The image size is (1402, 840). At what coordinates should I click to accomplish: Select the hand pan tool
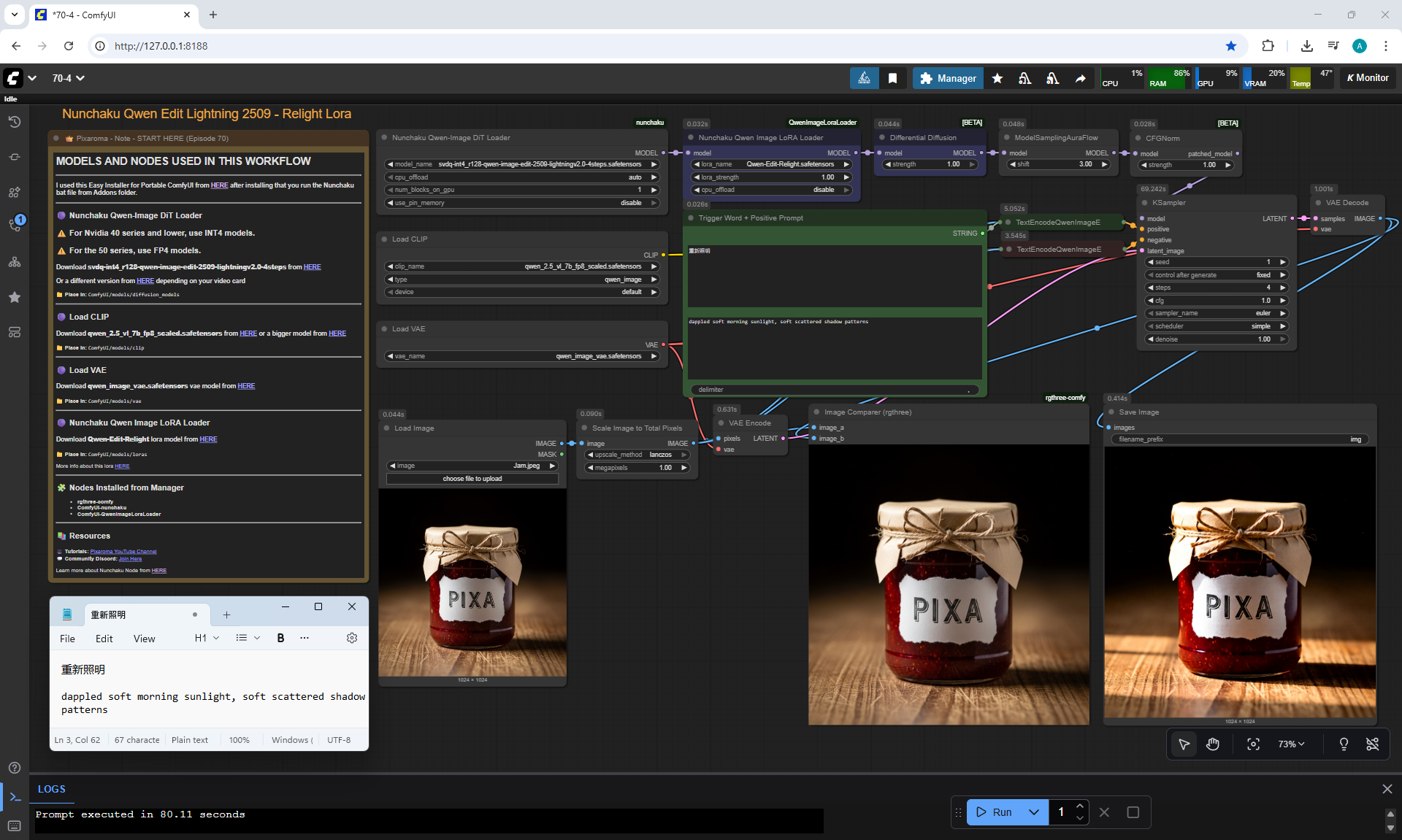point(1213,744)
